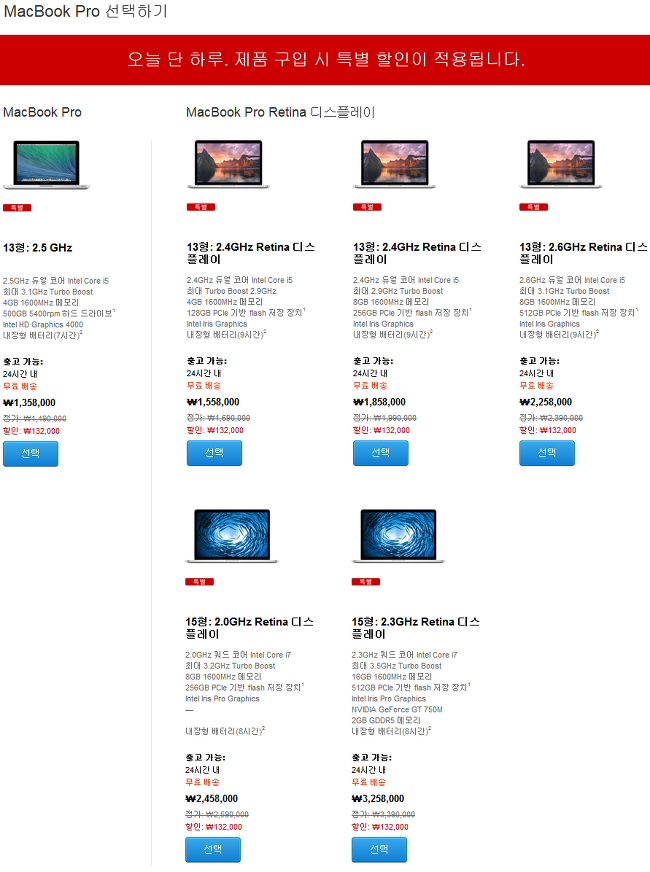Click the second 13-inch 2.4GHz Retina laptop image
Image resolution: width=650 pixels, height=872 pixels.
click(394, 164)
